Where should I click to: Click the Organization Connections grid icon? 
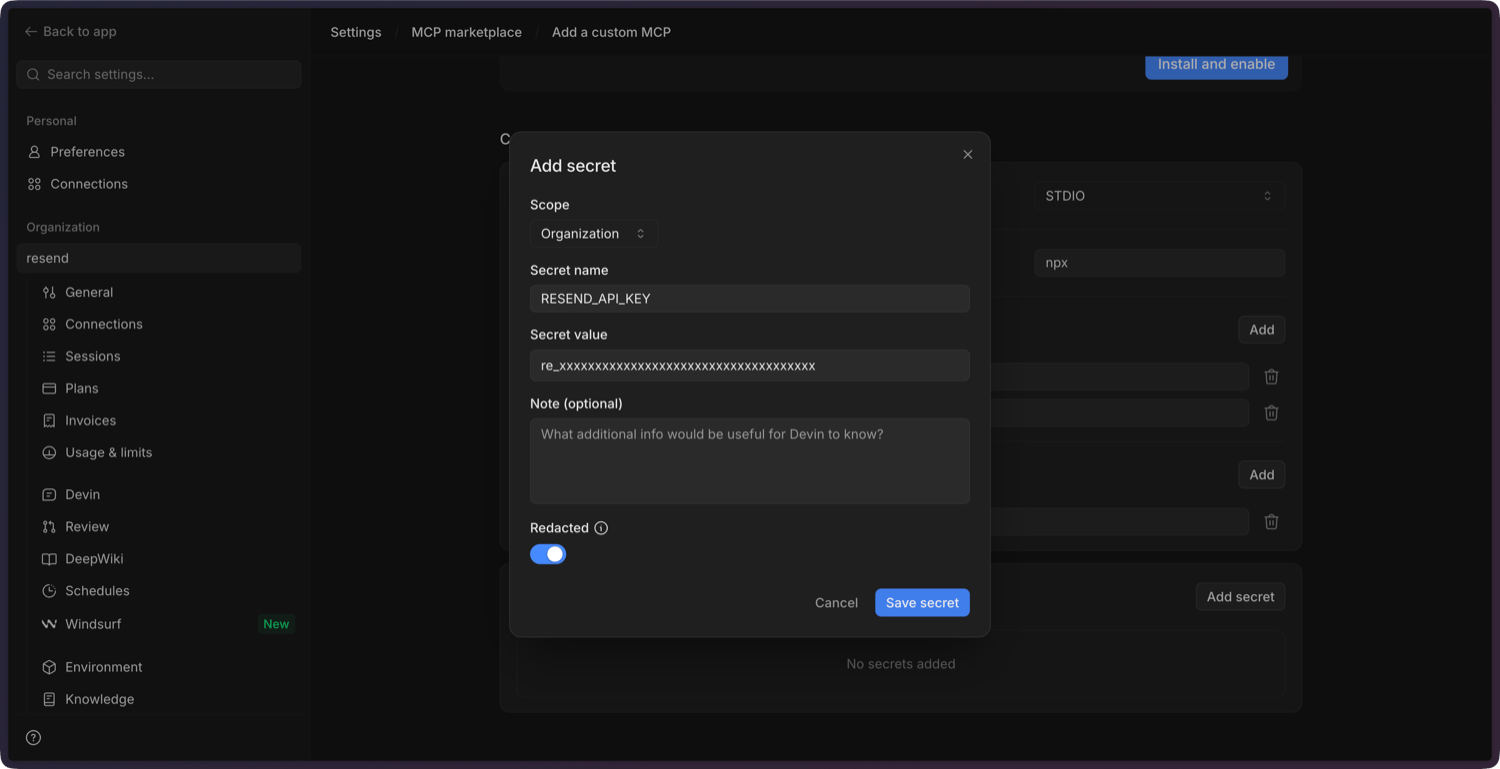pyautogui.click(x=49, y=325)
